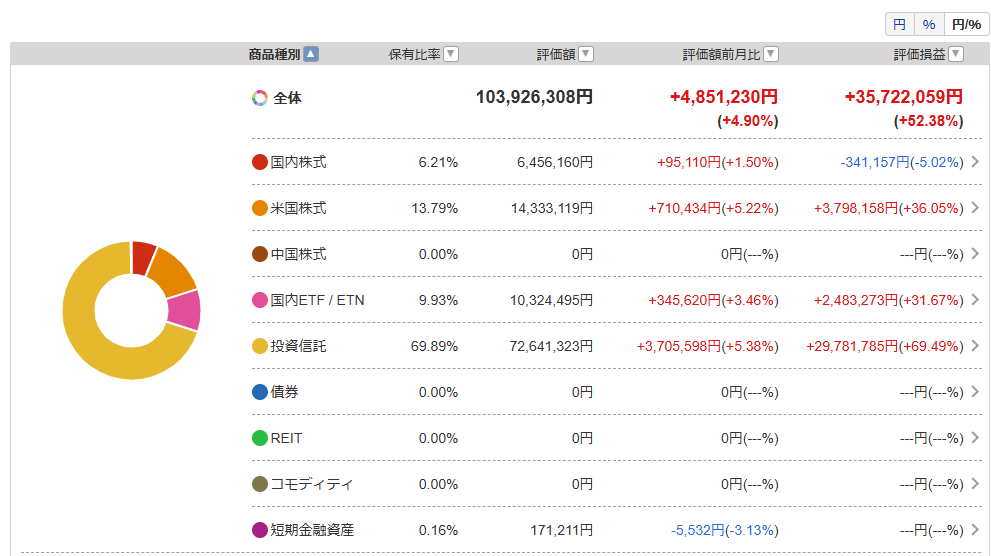Click the red 国内株式 category dot
The image size is (991, 556).
pyautogui.click(x=260, y=162)
